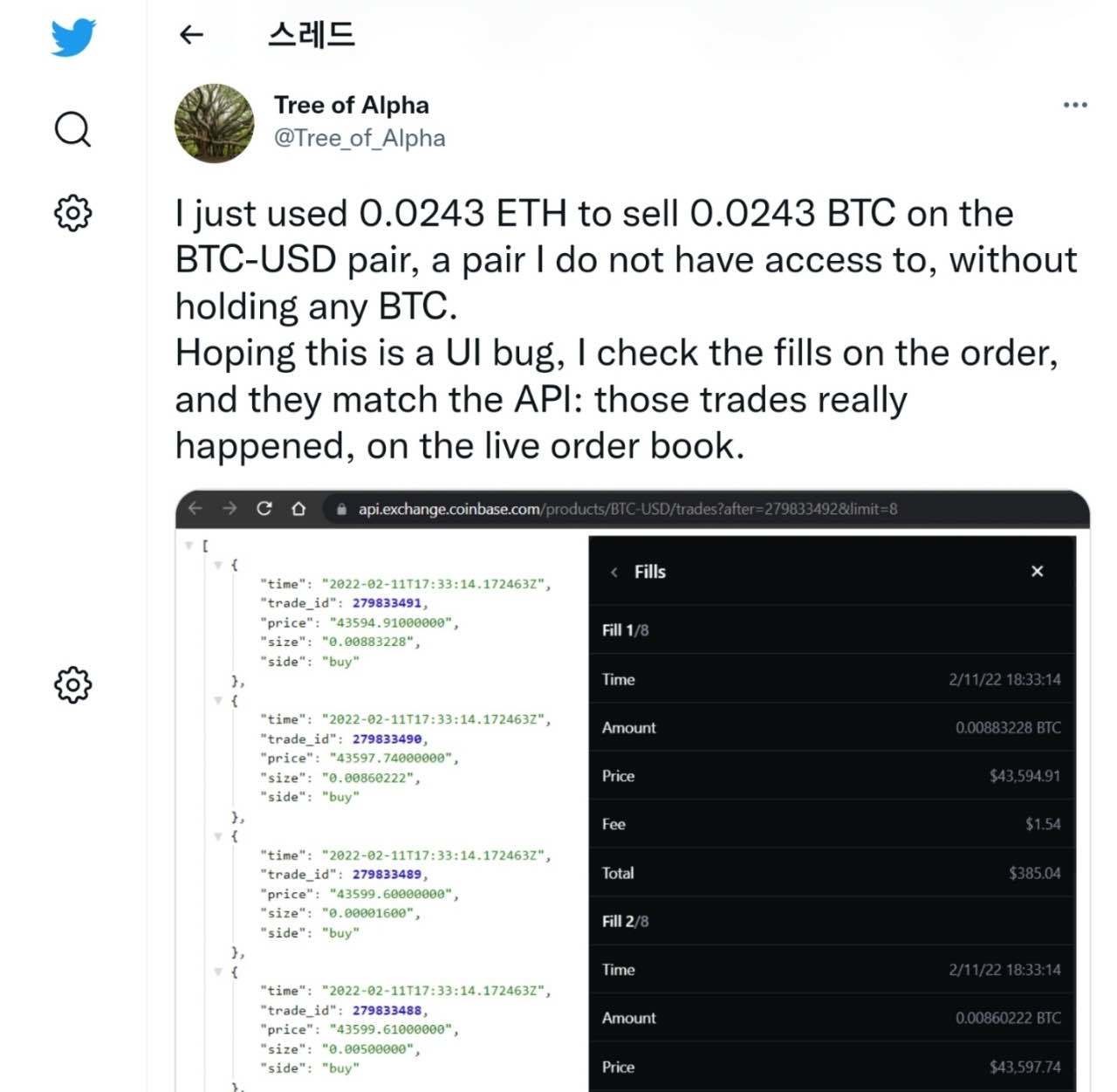The width and height of the screenshot is (1117, 1092).
Task: Collapse JSON object with trade_id 279833491
Action: pos(218,565)
